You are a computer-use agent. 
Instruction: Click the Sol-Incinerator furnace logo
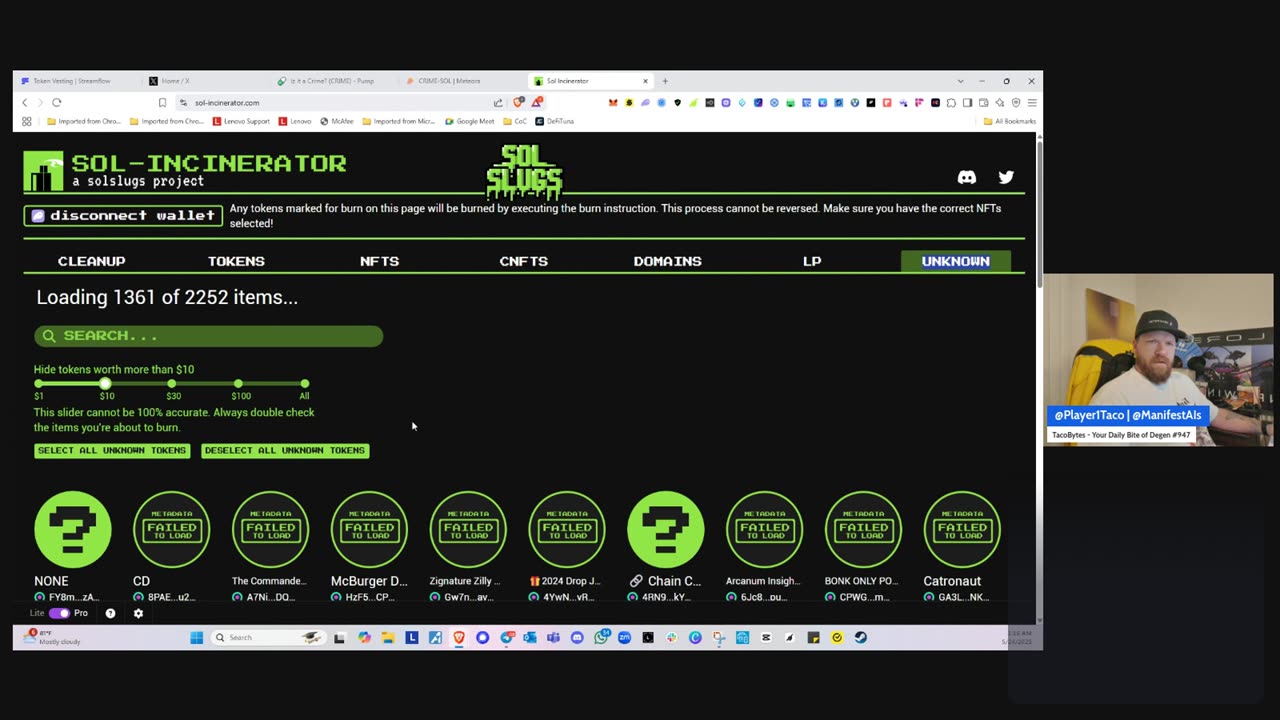pos(43,171)
